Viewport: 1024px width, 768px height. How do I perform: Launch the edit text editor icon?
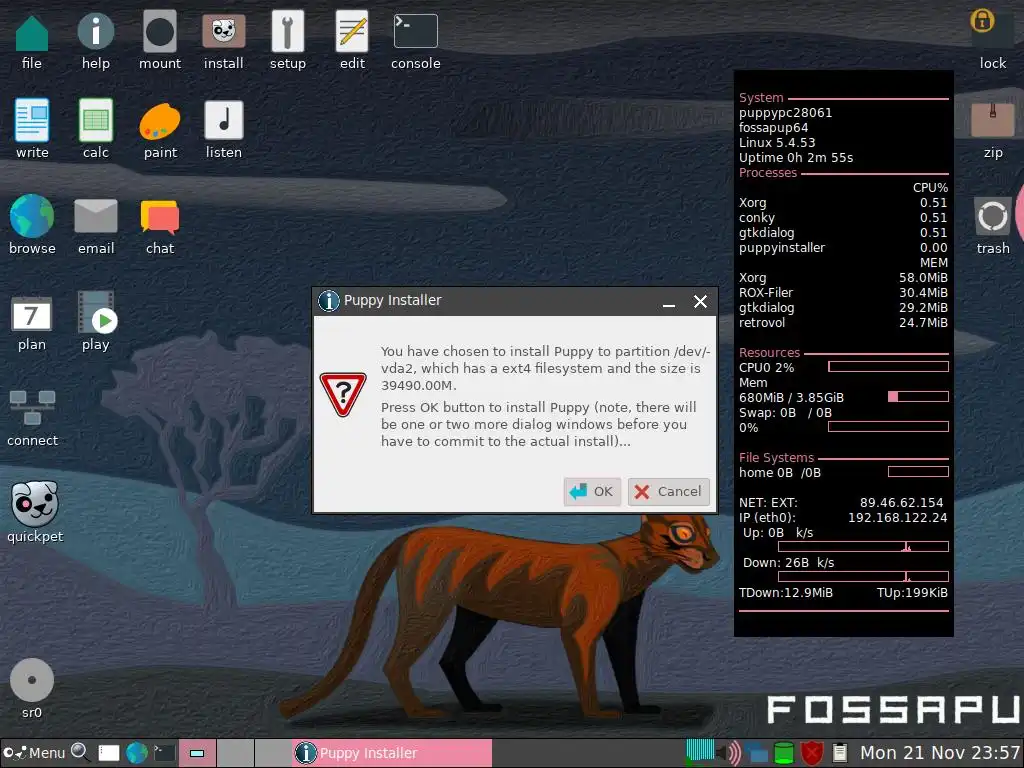[352, 31]
